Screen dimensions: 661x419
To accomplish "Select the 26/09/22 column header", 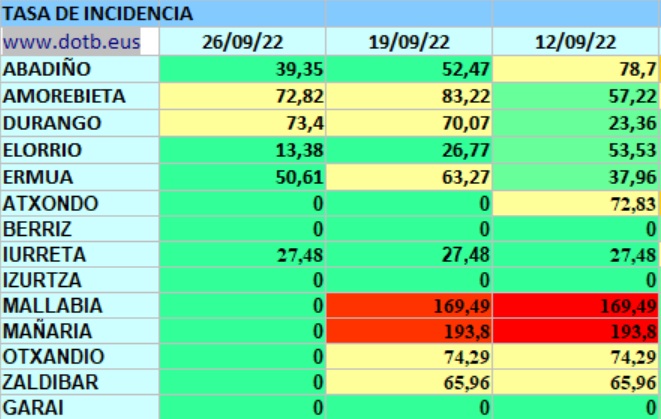I will (x=241, y=42).
